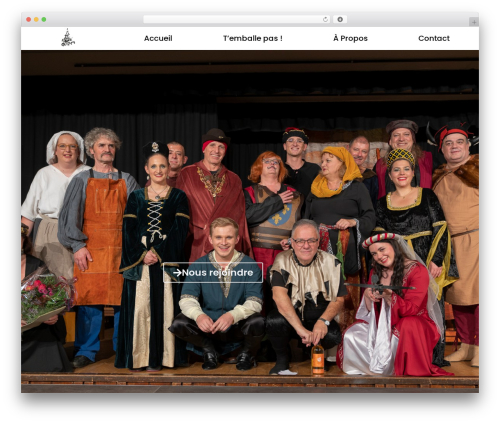Close the window with the red button
500x423 pixels.
click(x=29, y=20)
